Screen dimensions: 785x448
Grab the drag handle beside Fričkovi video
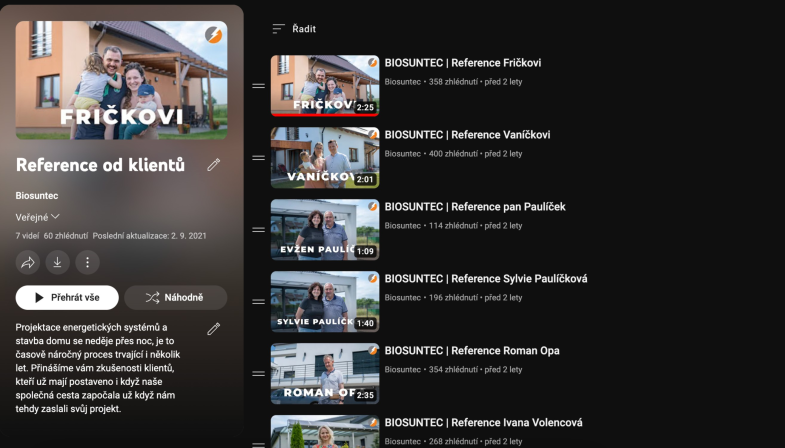coord(258,86)
